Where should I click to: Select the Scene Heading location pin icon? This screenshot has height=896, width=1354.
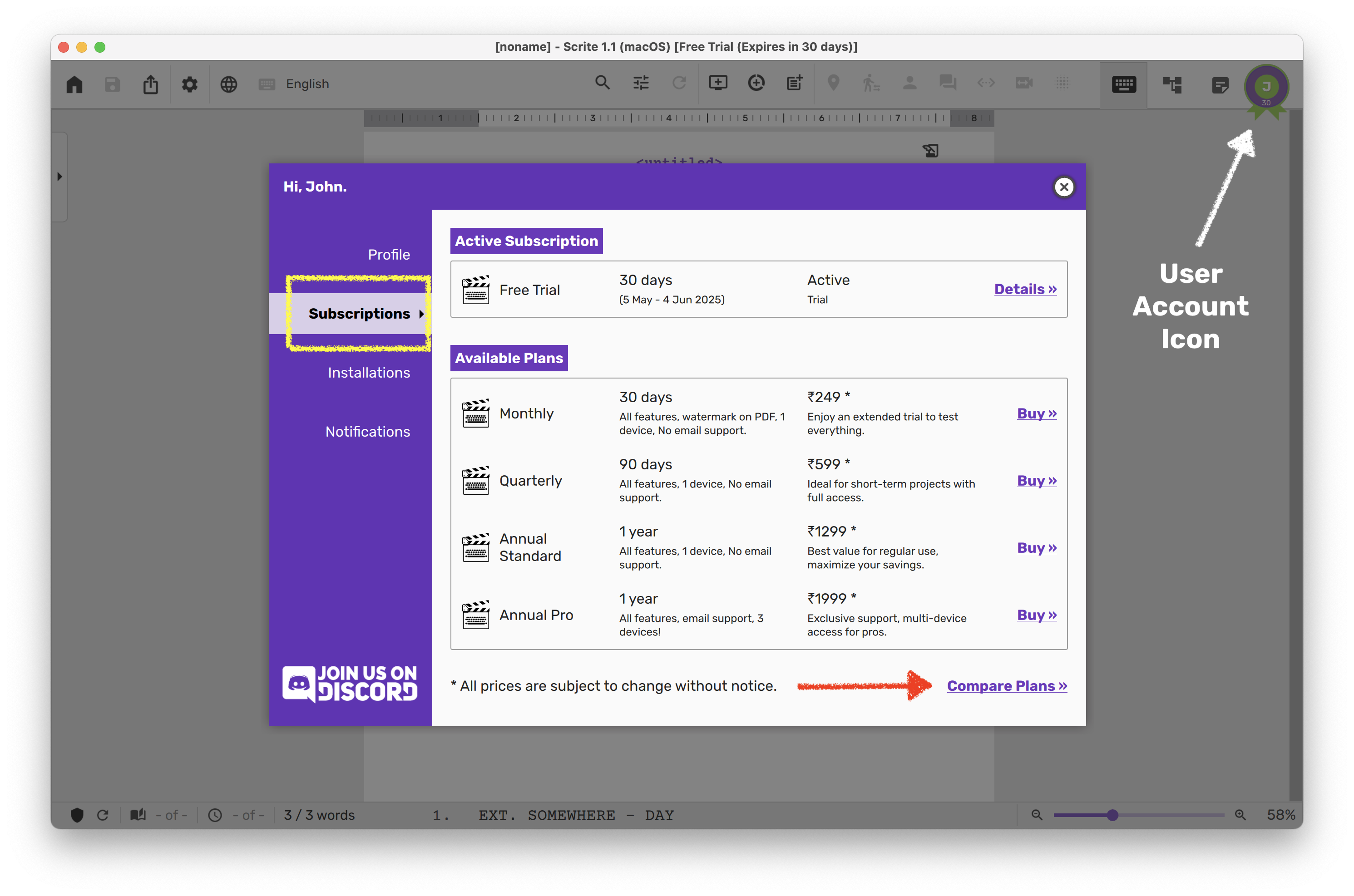(833, 83)
